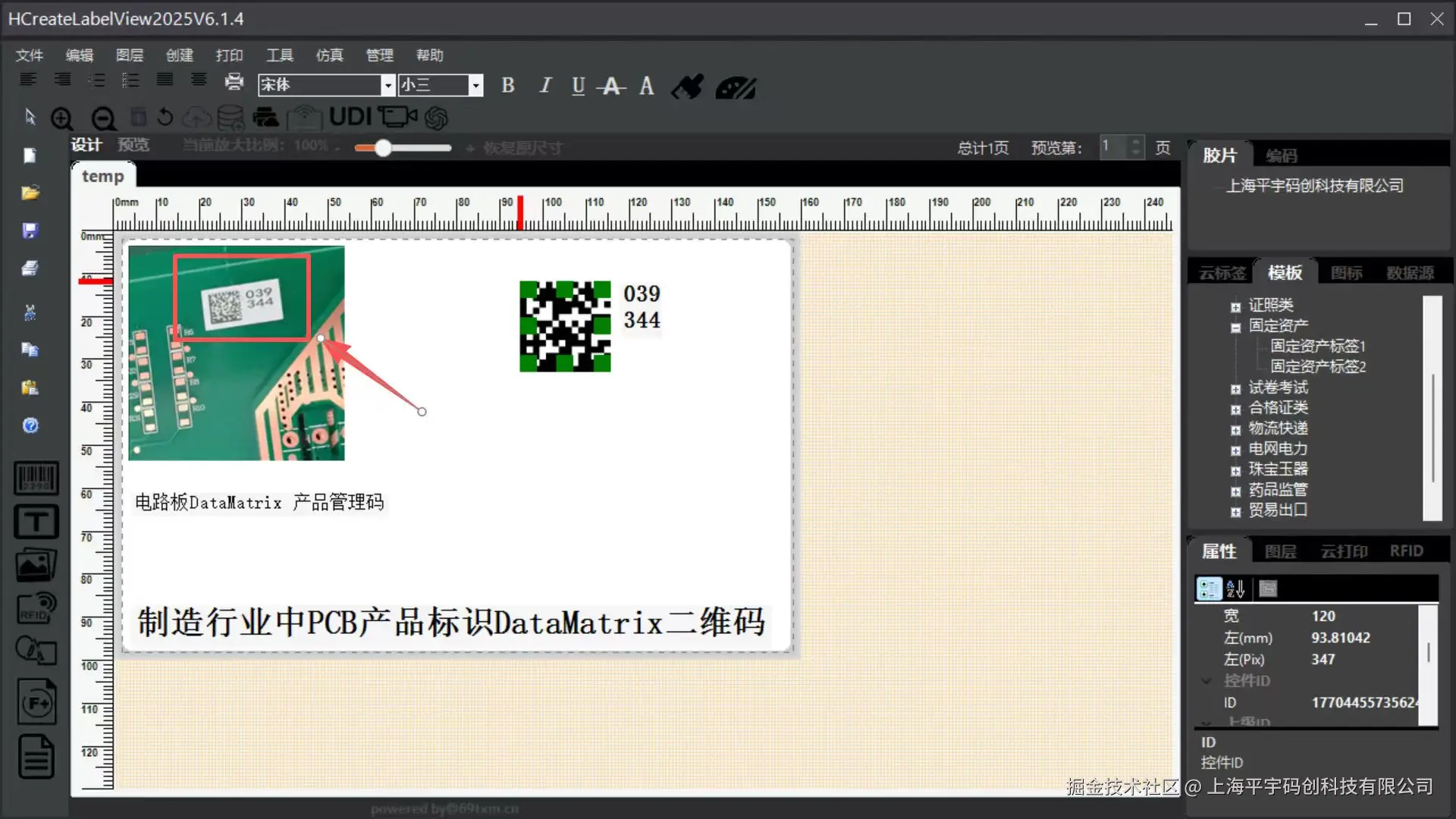This screenshot has width=1456, height=819.
Task: Select the image insert tool
Action: click(x=36, y=565)
